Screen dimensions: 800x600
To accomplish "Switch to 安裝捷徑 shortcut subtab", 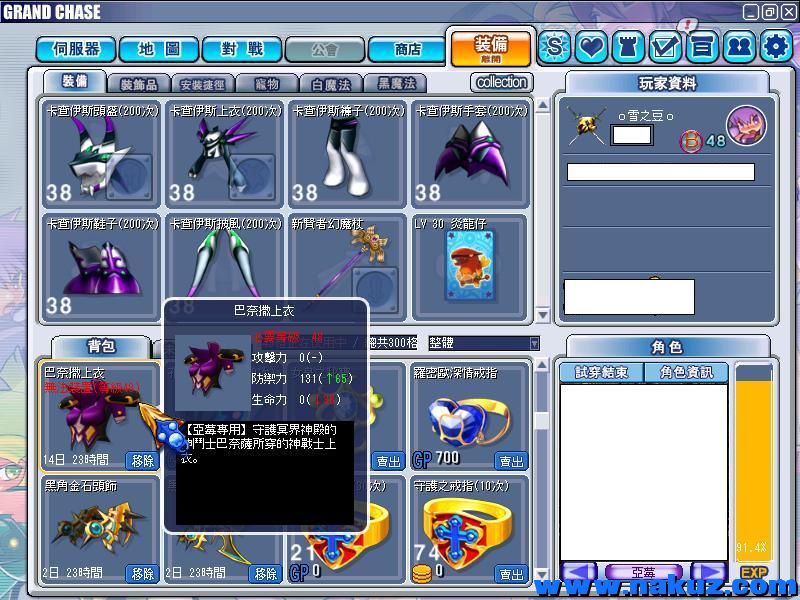I will click(203, 84).
